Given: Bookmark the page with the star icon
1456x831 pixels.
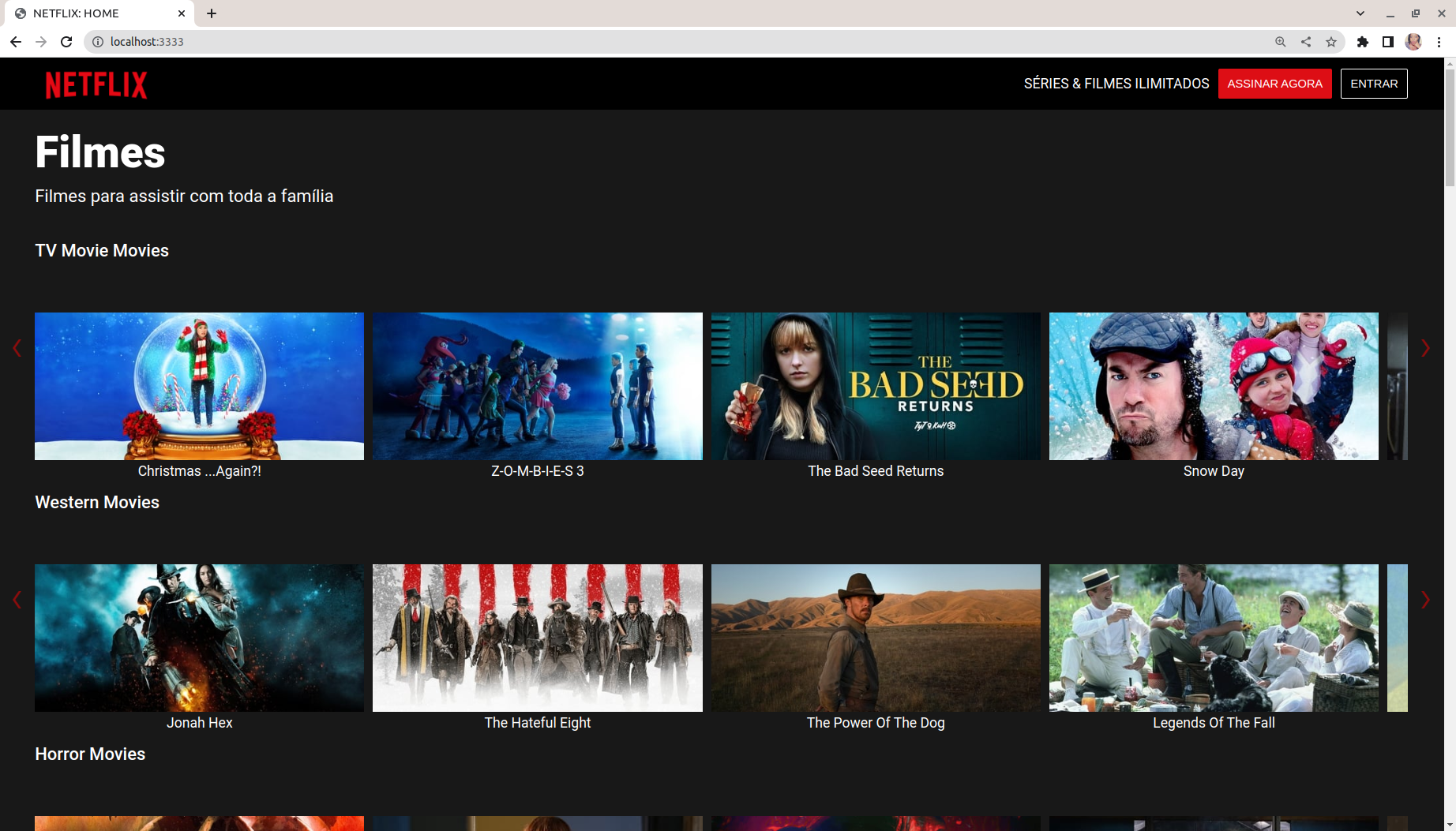Looking at the screenshot, I should tap(1332, 42).
